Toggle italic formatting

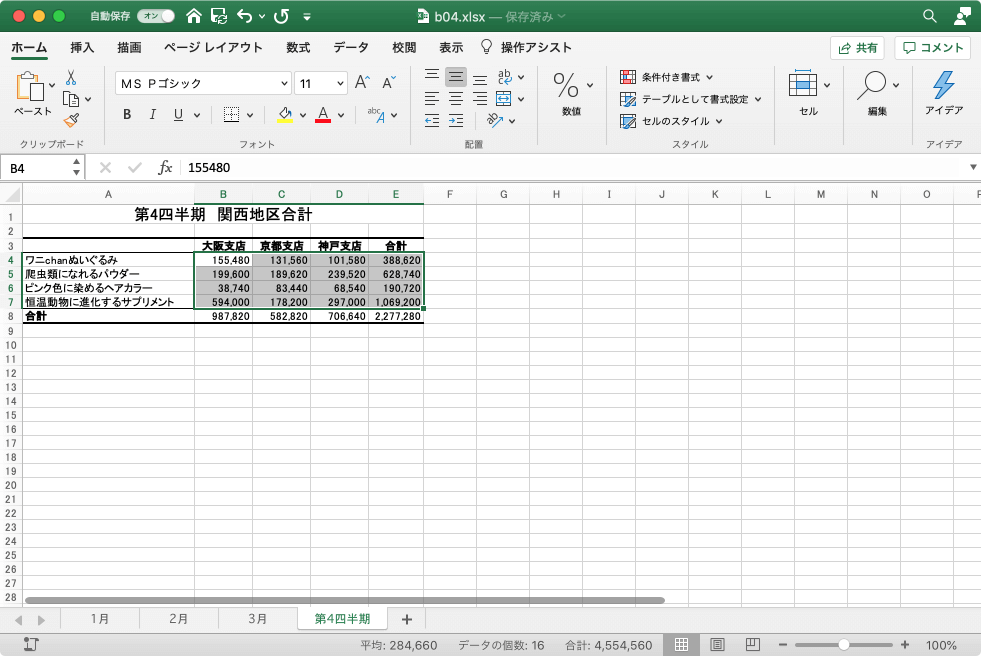pos(152,114)
